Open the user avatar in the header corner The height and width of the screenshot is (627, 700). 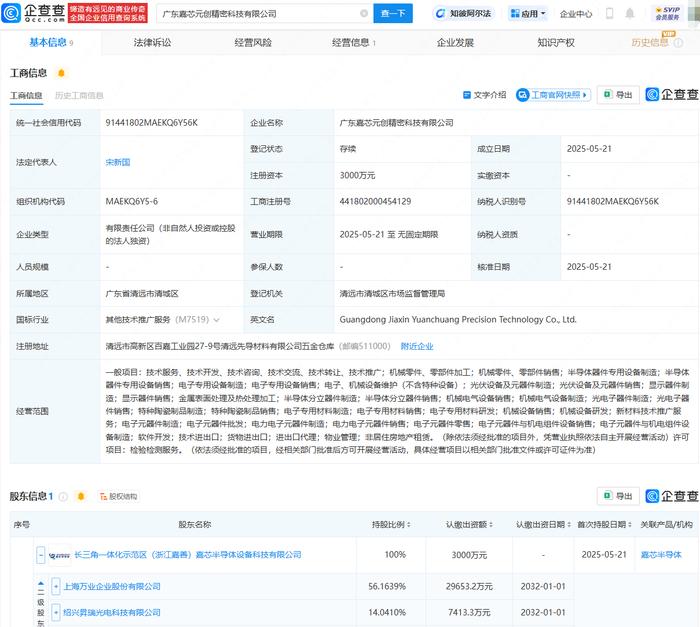pos(694,13)
